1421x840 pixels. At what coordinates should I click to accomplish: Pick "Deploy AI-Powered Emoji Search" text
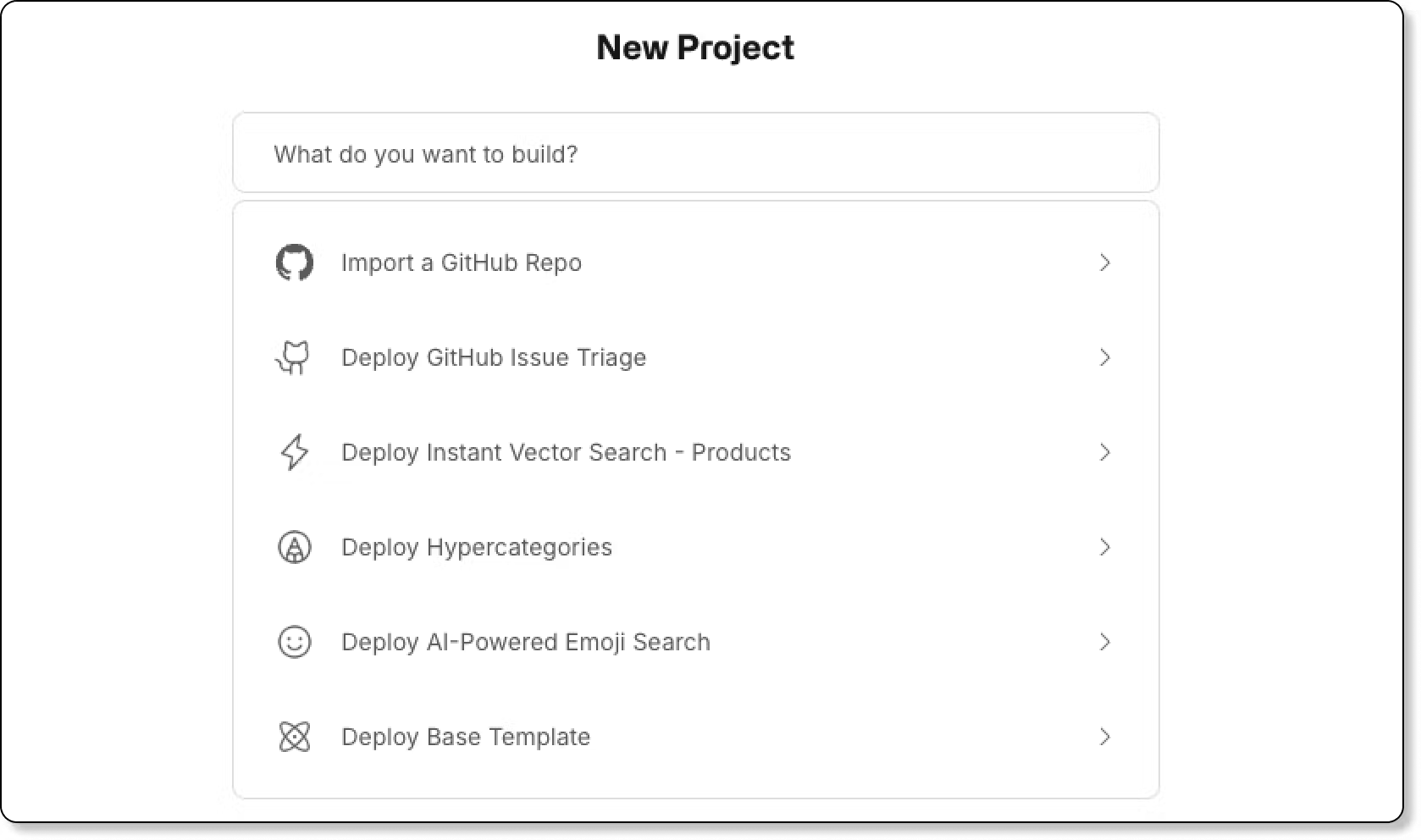526,643
